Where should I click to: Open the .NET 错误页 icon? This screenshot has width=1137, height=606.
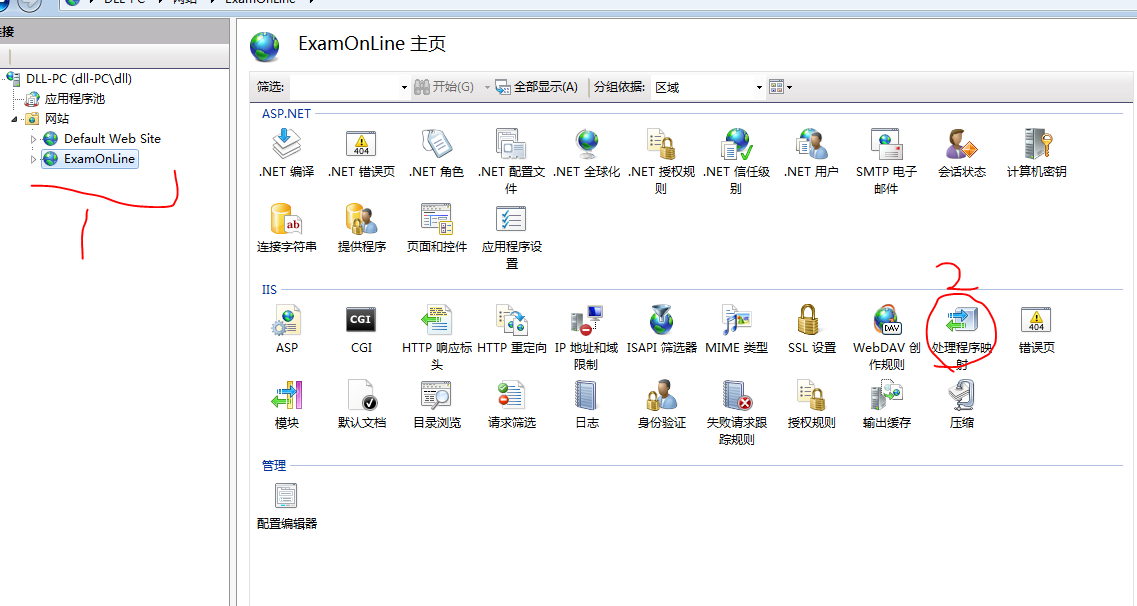(x=361, y=144)
